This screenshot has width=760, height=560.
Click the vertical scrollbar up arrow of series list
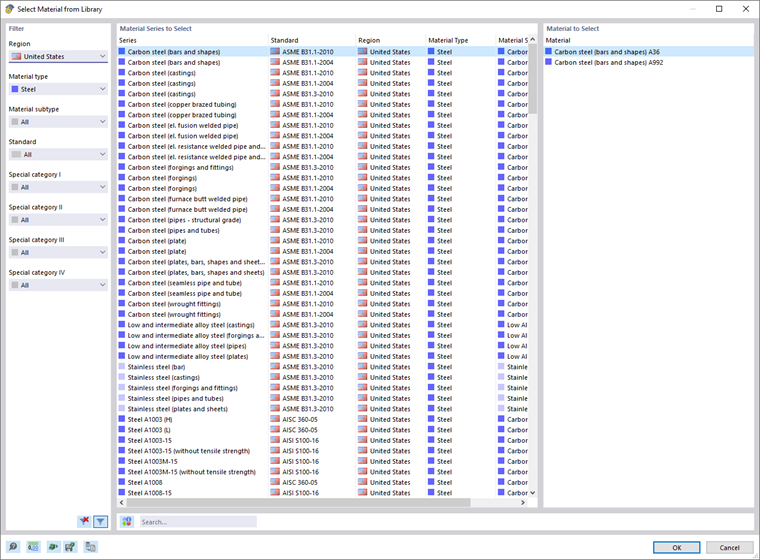533,39
